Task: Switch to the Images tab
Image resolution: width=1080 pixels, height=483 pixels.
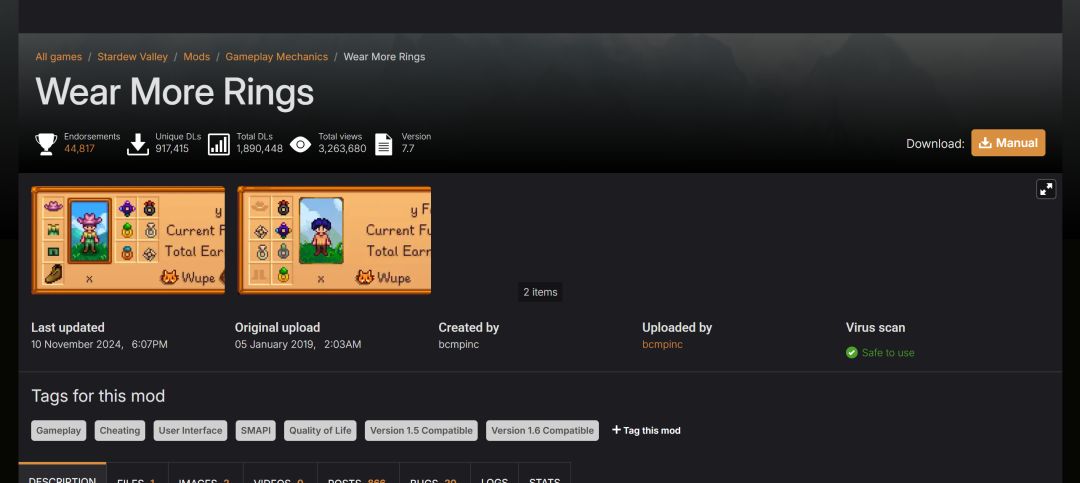Action: click(205, 473)
